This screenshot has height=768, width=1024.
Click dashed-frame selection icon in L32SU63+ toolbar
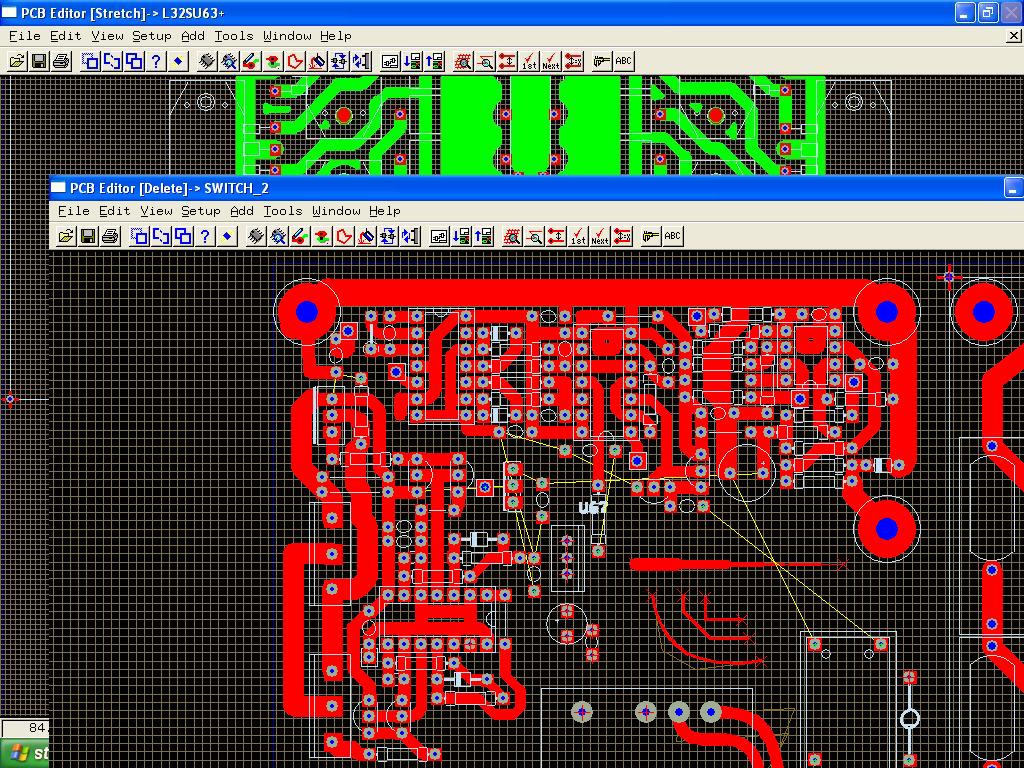click(90, 61)
